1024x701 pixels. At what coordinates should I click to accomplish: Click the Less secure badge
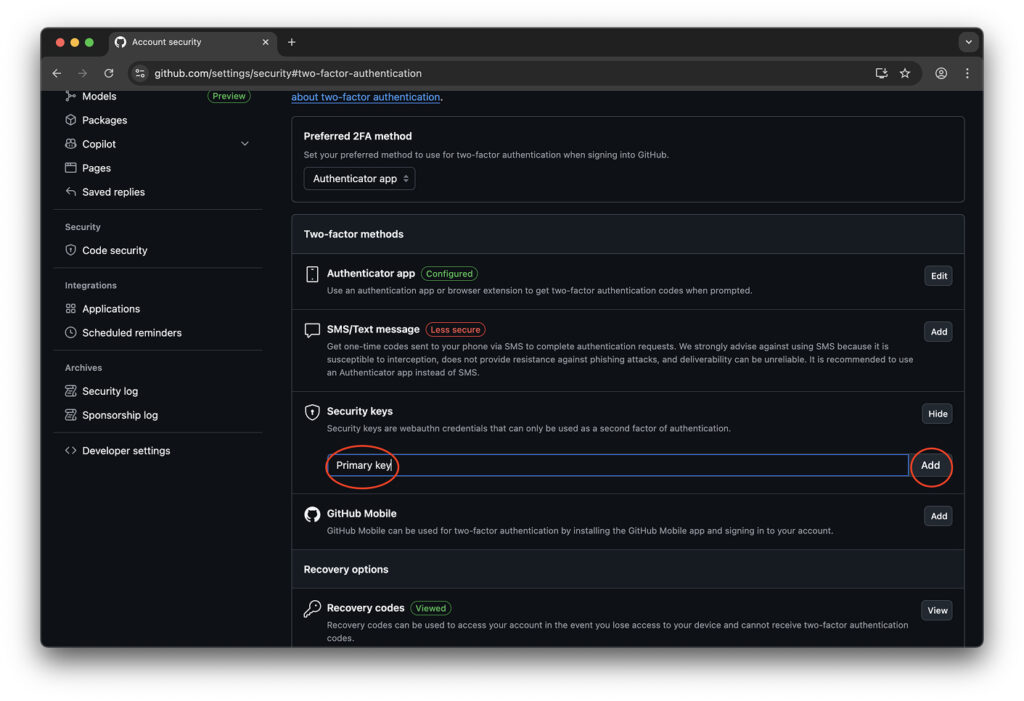click(455, 330)
